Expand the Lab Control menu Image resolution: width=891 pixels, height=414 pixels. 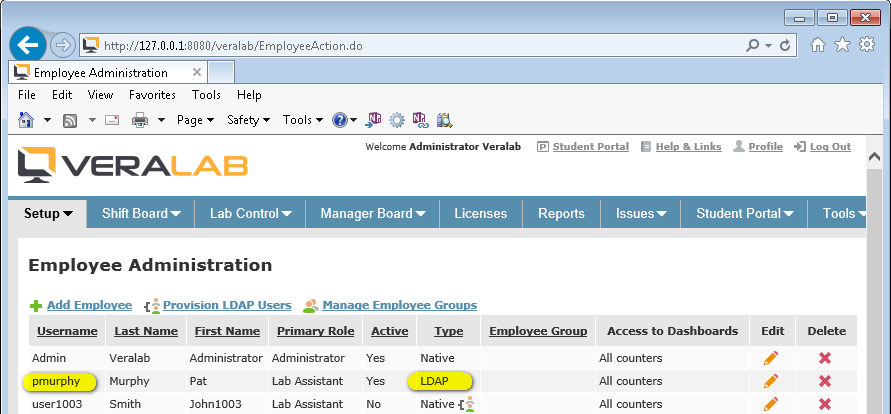click(x=251, y=214)
